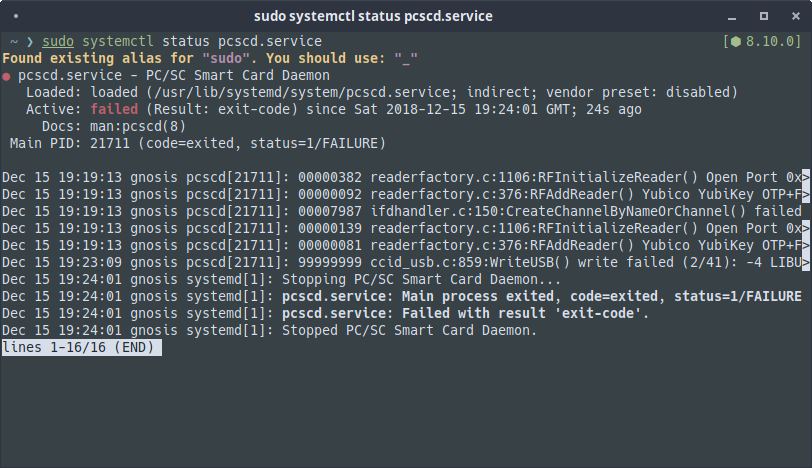Click the prompt chevron arrow after the tilde
Viewport: 812px width, 468px height.
pos(30,42)
